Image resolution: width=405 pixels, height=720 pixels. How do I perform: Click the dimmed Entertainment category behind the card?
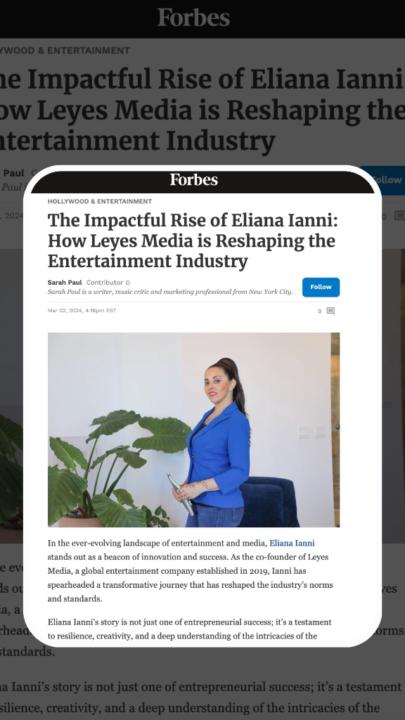tap(65, 51)
